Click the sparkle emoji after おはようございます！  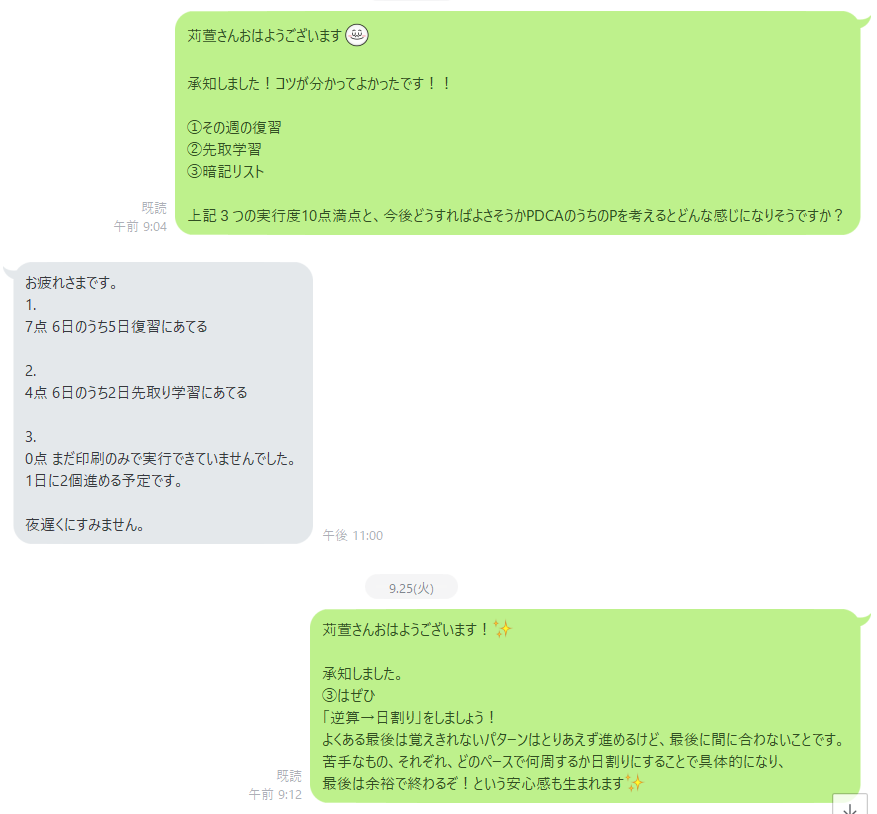pyautogui.click(x=502, y=629)
